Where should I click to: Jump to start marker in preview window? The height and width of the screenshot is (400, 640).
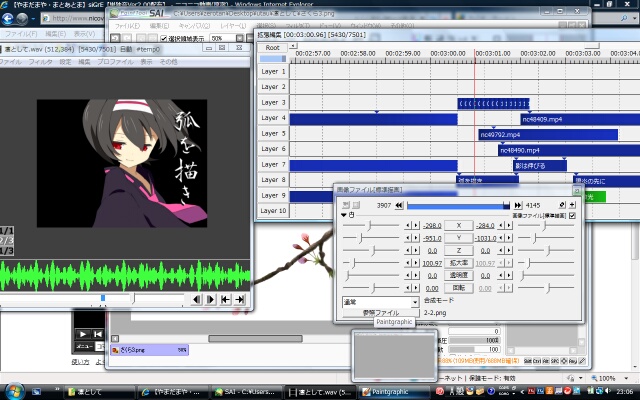click(225, 300)
